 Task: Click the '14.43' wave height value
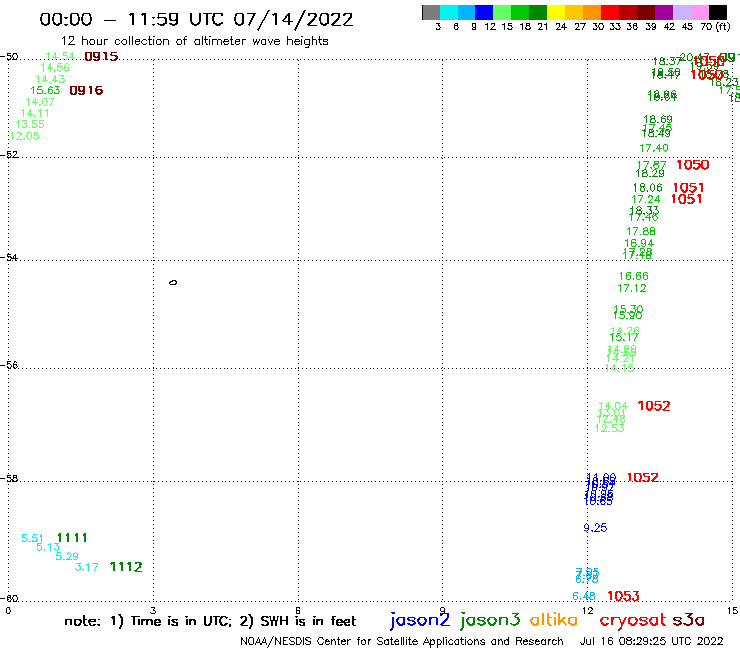(x=50, y=79)
